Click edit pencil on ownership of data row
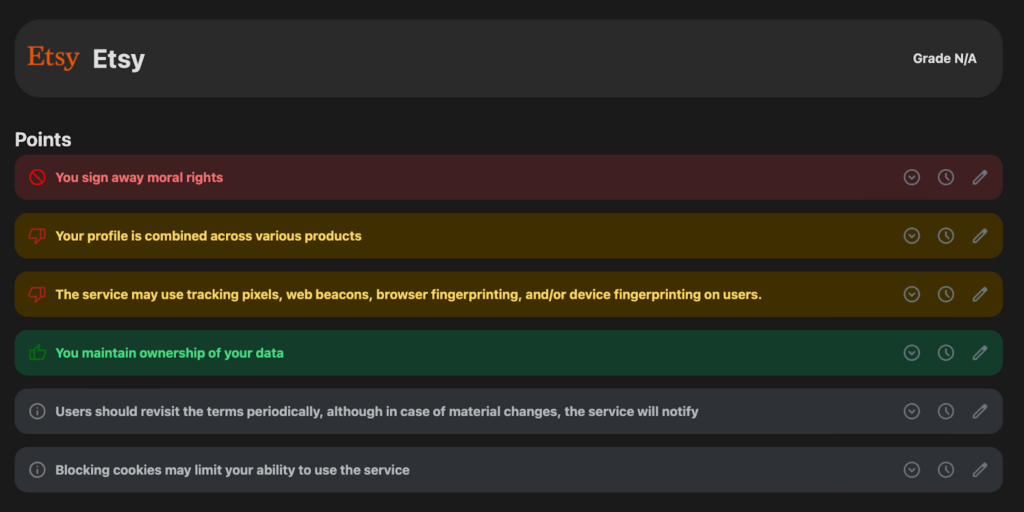This screenshot has width=1024, height=512. pyautogui.click(x=980, y=353)
